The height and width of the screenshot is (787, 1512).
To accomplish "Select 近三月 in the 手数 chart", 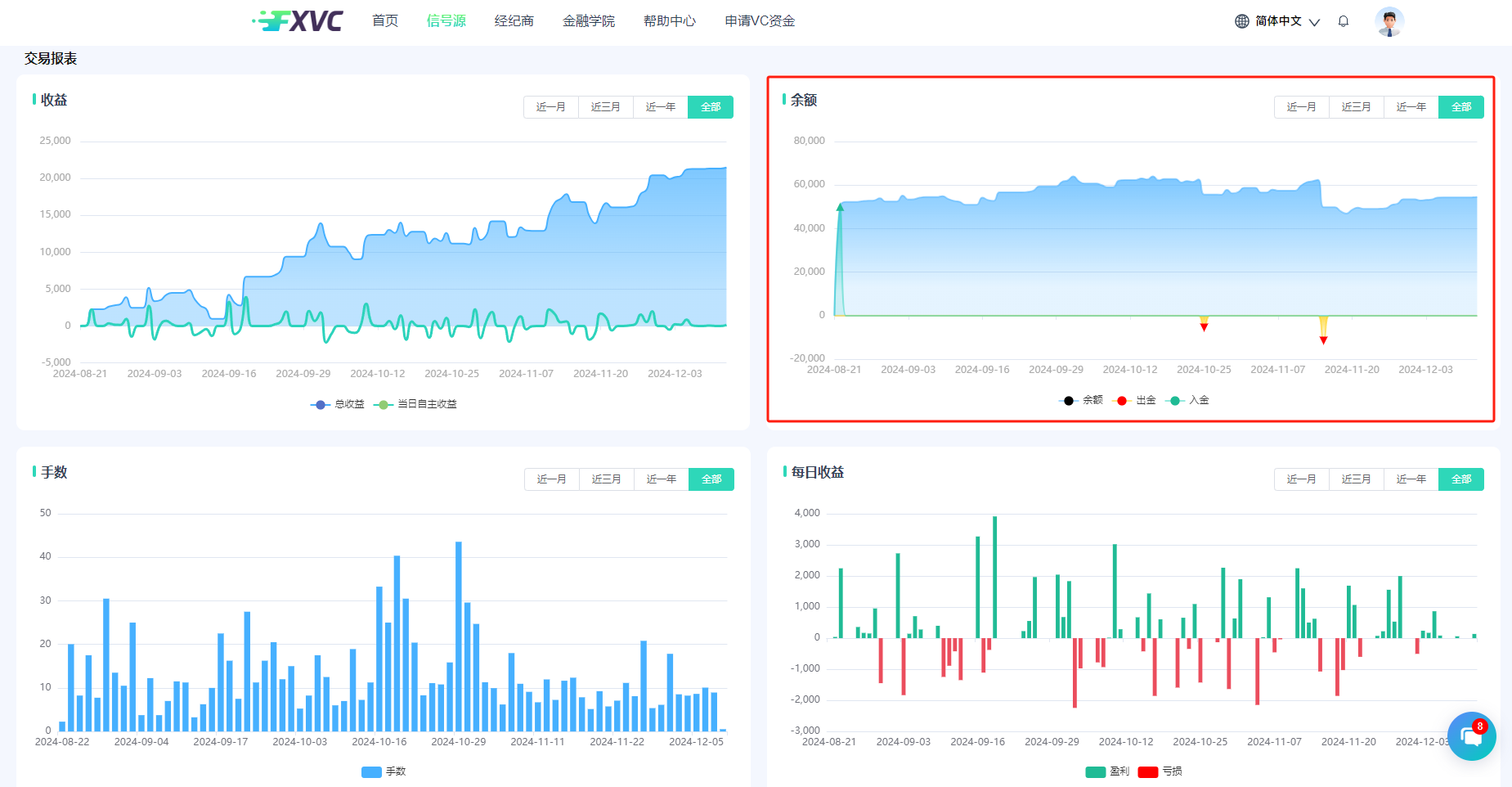I will pyautogui.click(x=607, y=479).
